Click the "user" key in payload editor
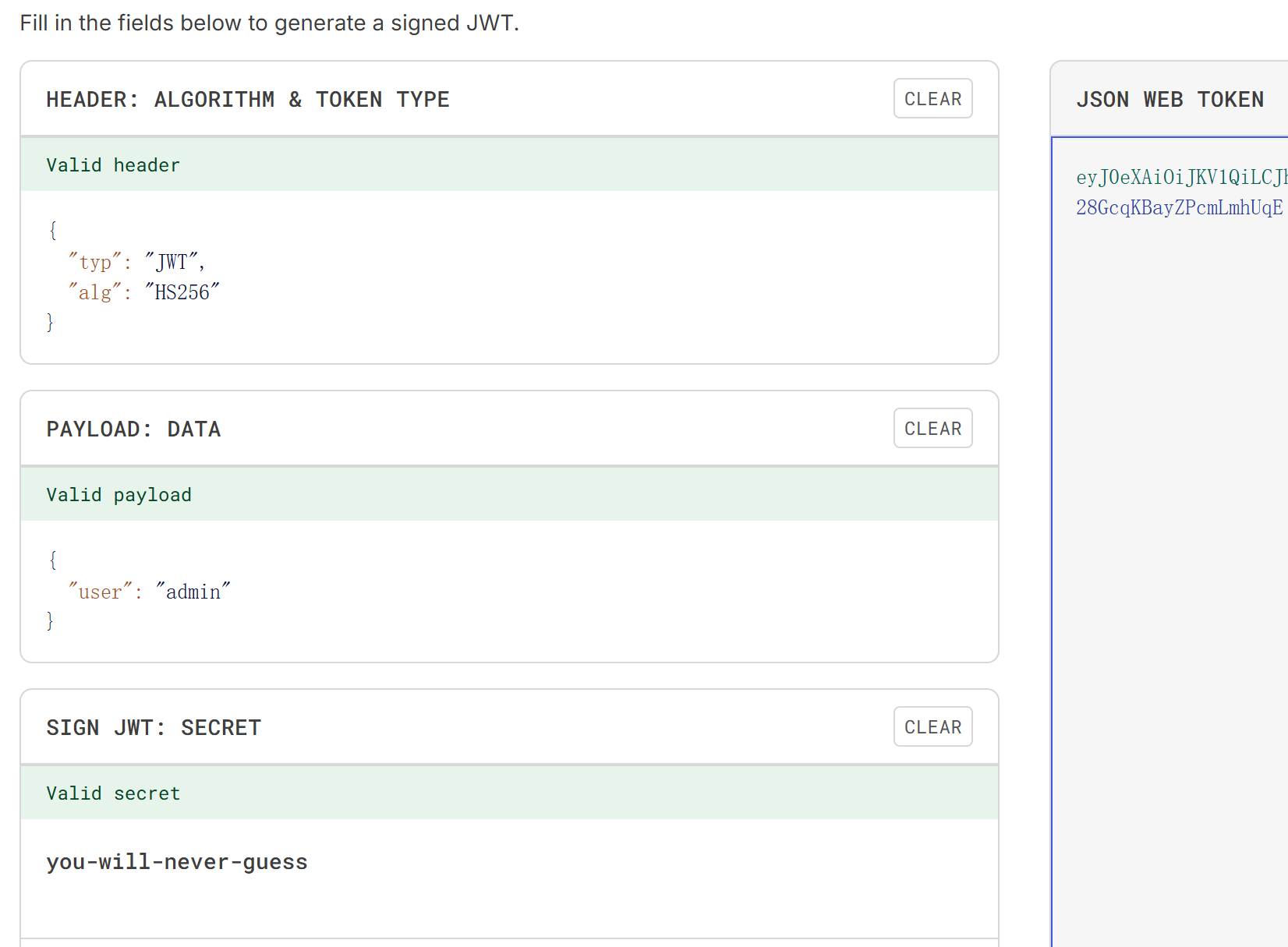The height and width of the screenshot is (947, 1288). point(100,592)
